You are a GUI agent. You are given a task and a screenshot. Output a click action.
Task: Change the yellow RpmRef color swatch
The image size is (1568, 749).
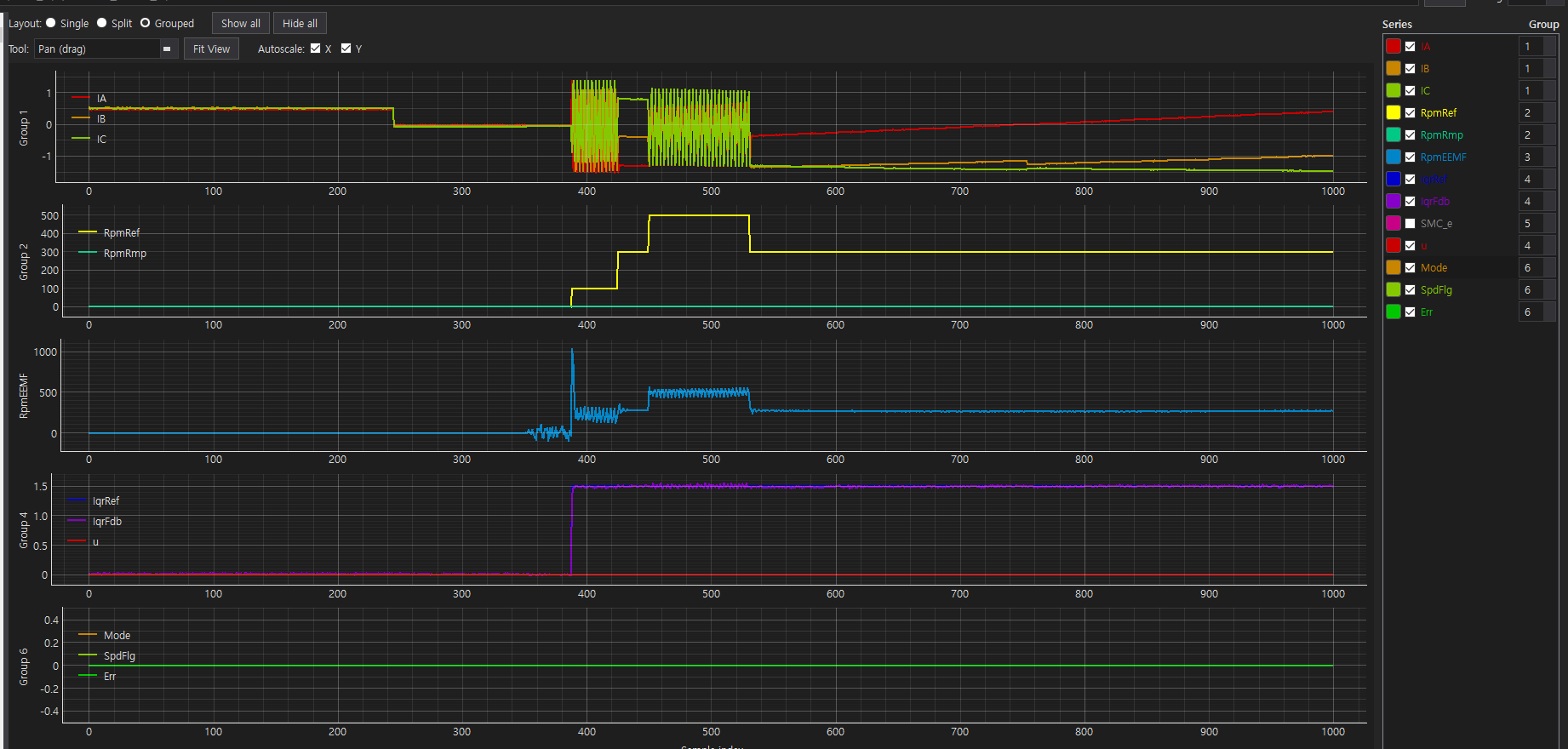pos(1393,112)
